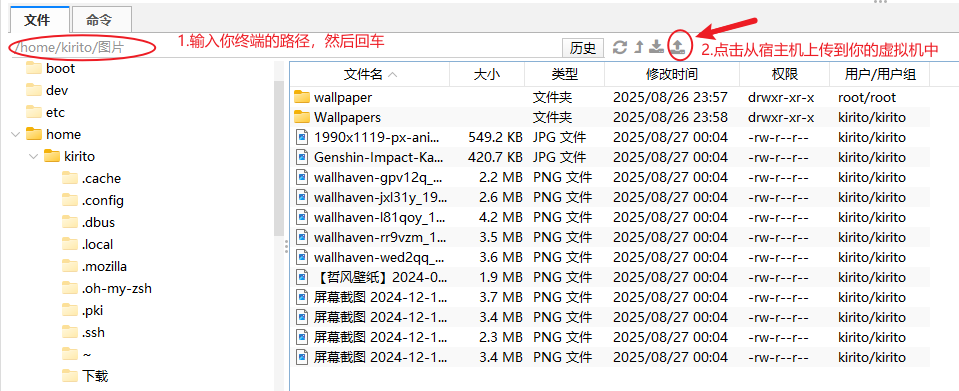Sort by the 修改时间 column header
Image resolution: width=959 pixels, height=391 pixels.
[672, 74]
